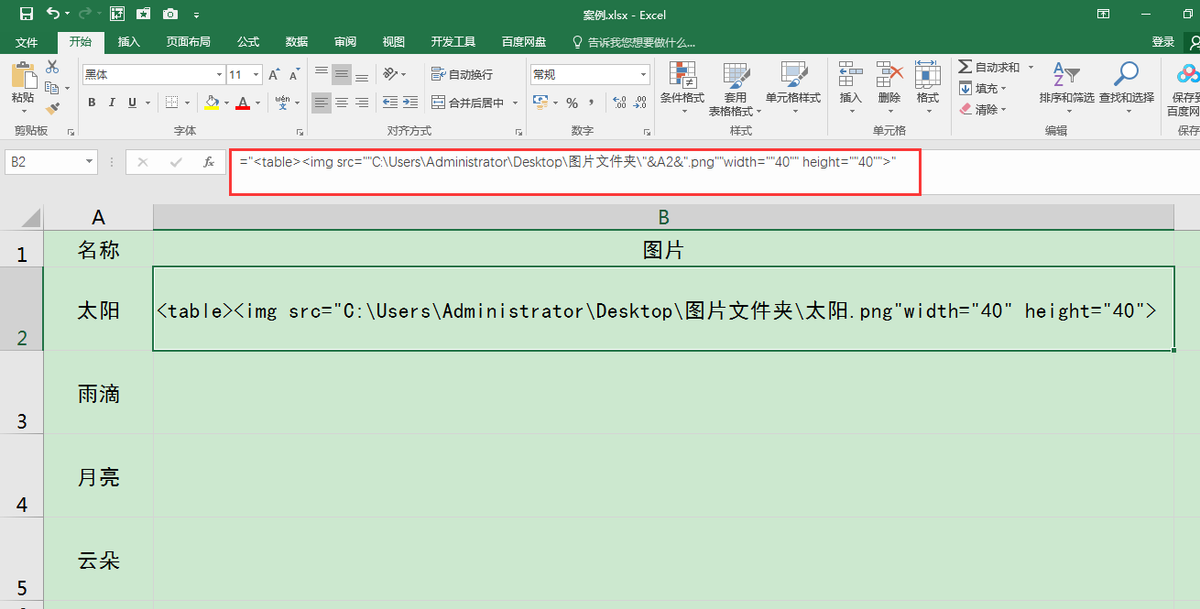Click the Paste (粘贴) clipboard icon
The height and width of the screenshot is (609, 1200).
(x=22, y=75)
